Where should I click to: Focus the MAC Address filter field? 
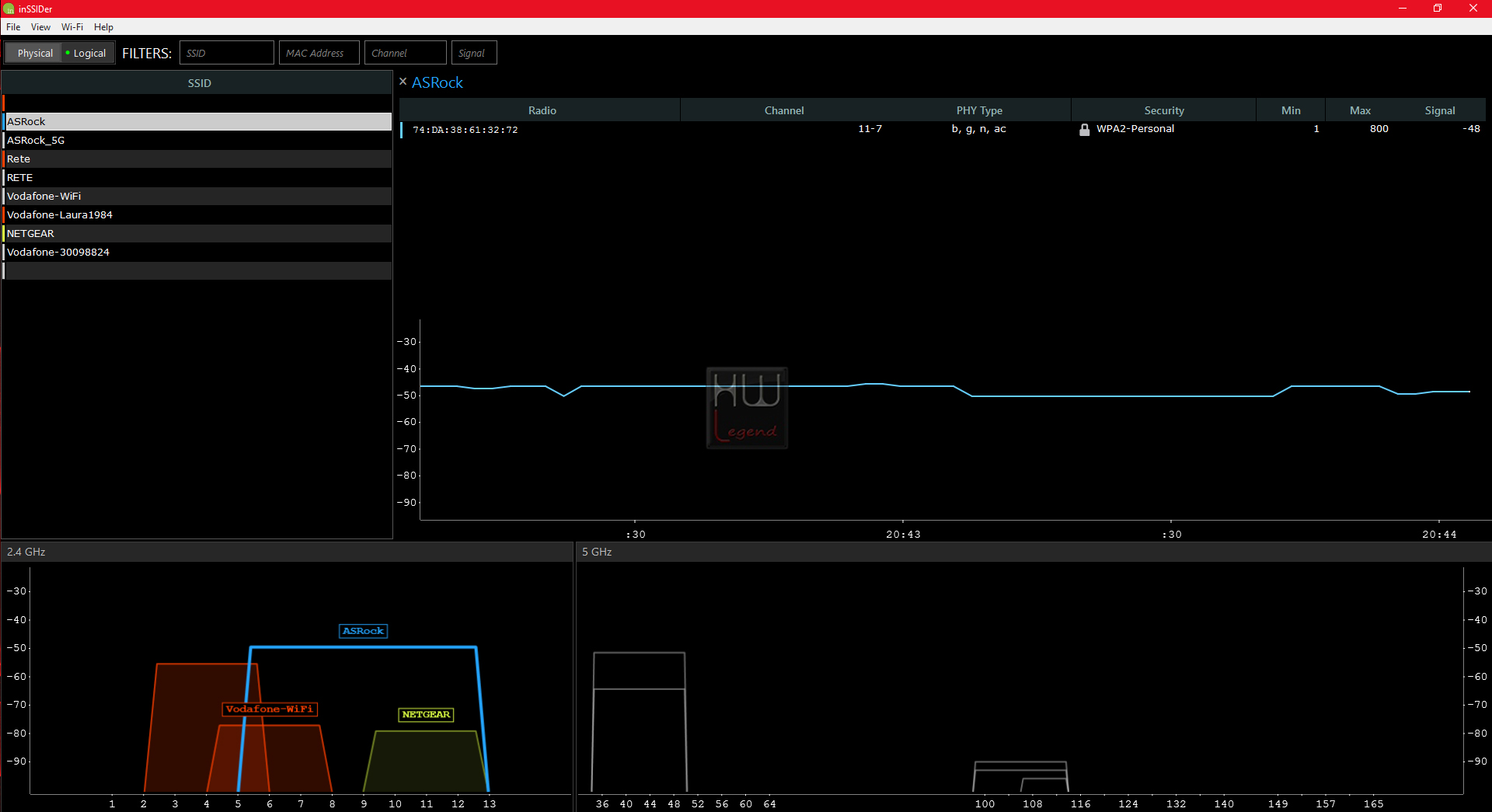[319, 53]
